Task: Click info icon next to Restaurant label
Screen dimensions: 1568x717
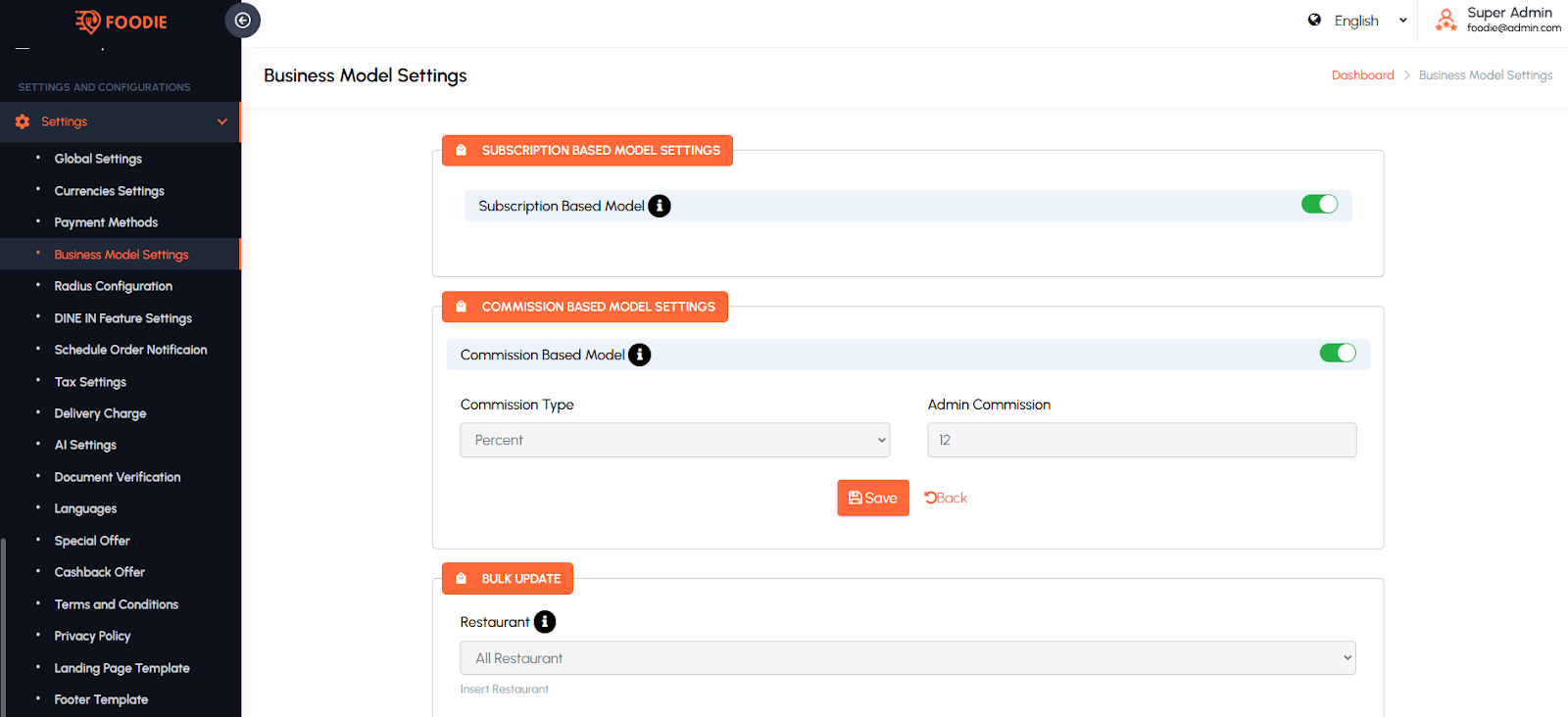Action: pos(544,622)
